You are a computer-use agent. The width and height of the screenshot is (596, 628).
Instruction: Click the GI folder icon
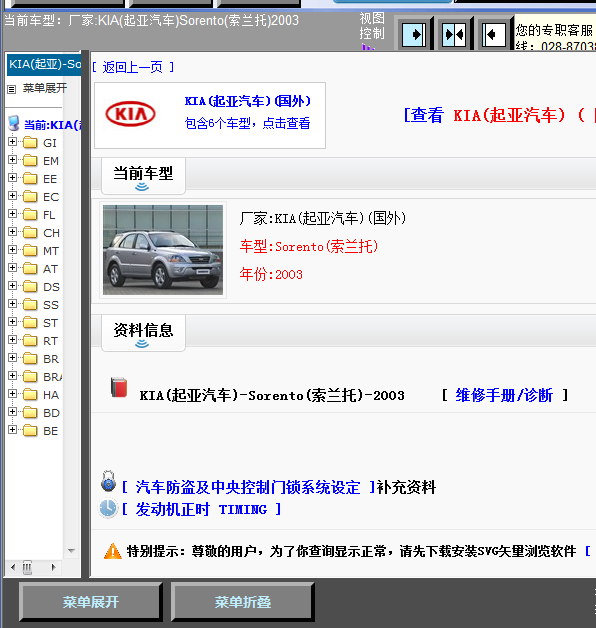click(30, 143)
